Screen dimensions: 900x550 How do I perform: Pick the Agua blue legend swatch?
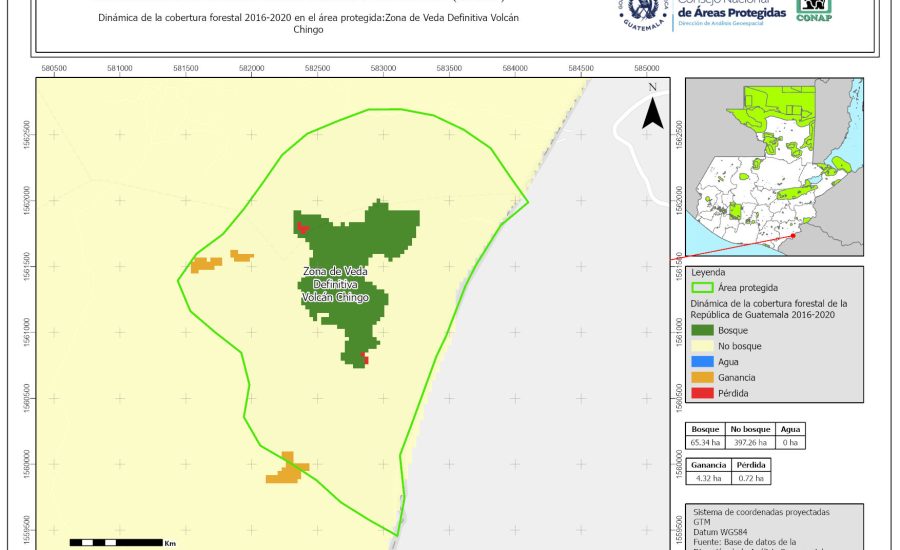[x=703, y=362]
